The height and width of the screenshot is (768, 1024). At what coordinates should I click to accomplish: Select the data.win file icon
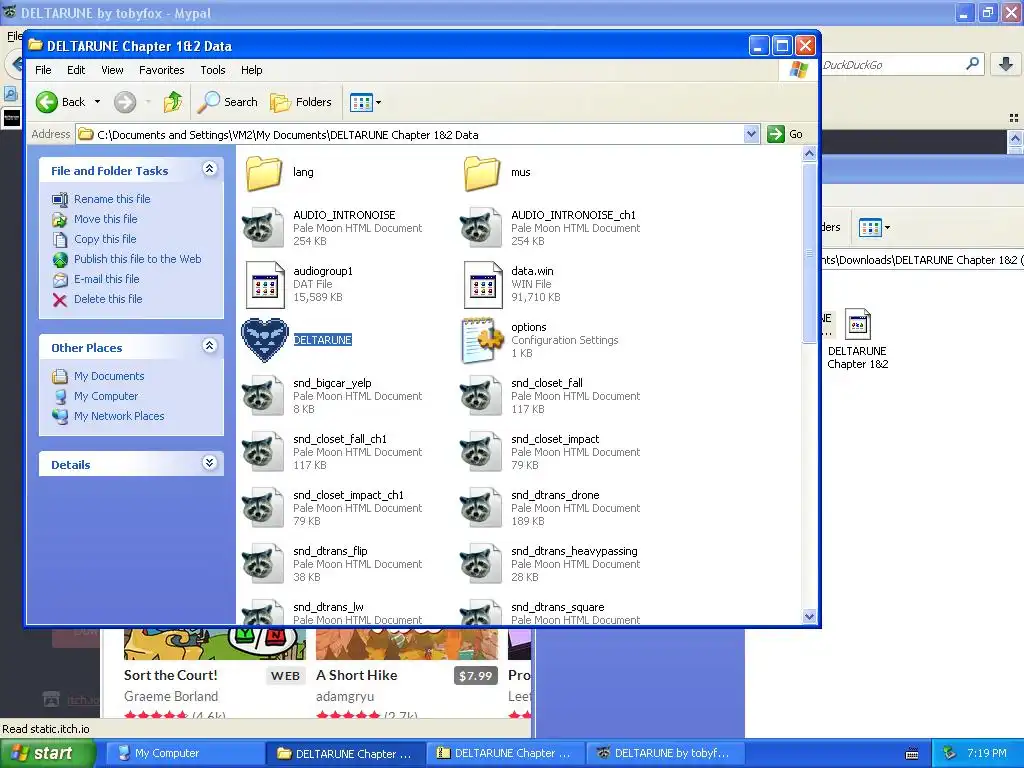coord(483,284)
